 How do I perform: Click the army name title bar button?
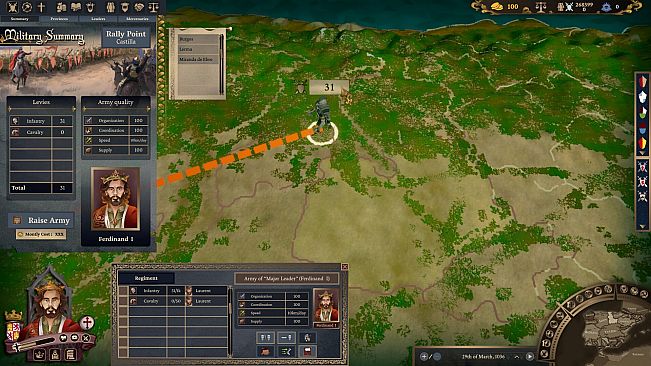click(x=286, y=278)
